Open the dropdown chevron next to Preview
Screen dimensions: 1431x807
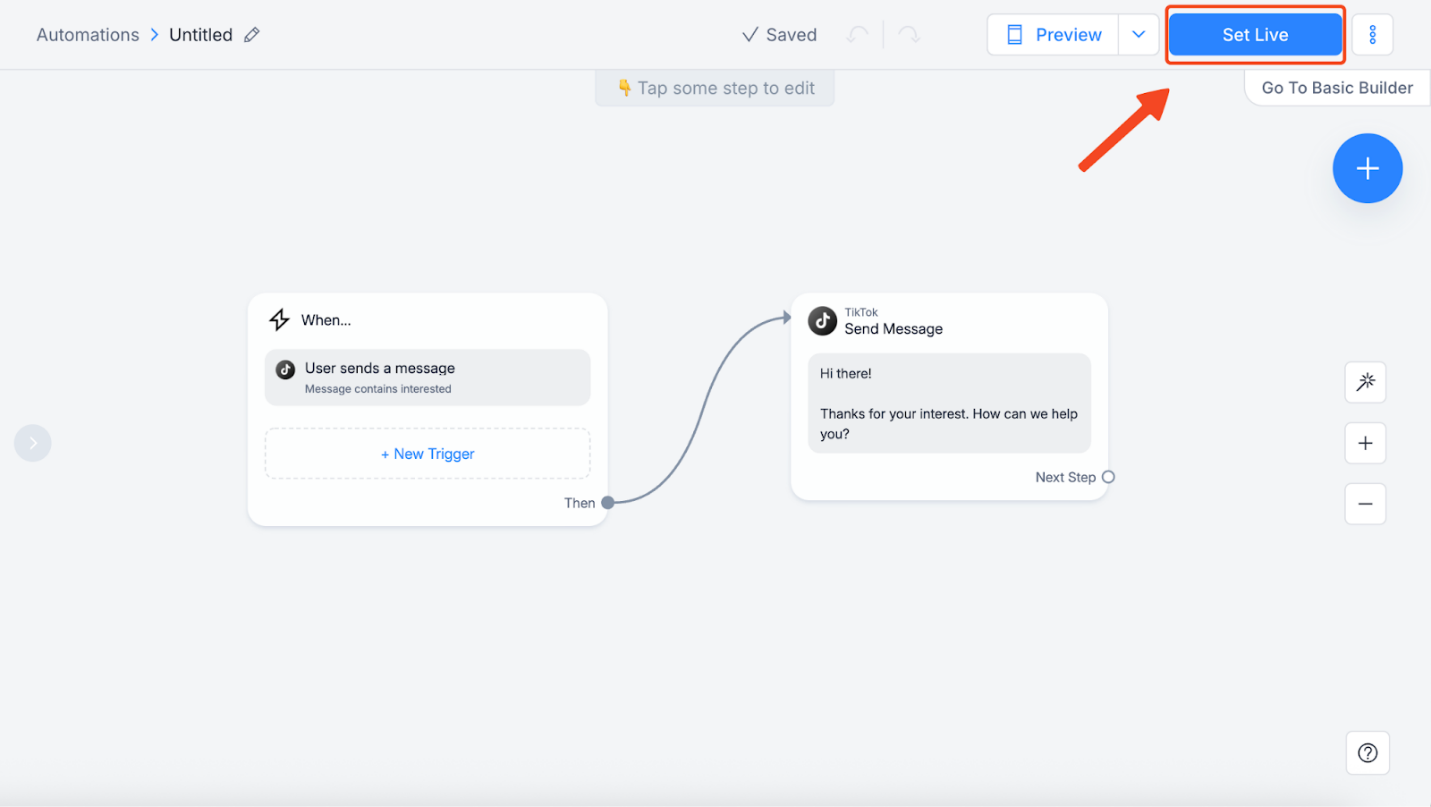click(x=1138, y=34)
